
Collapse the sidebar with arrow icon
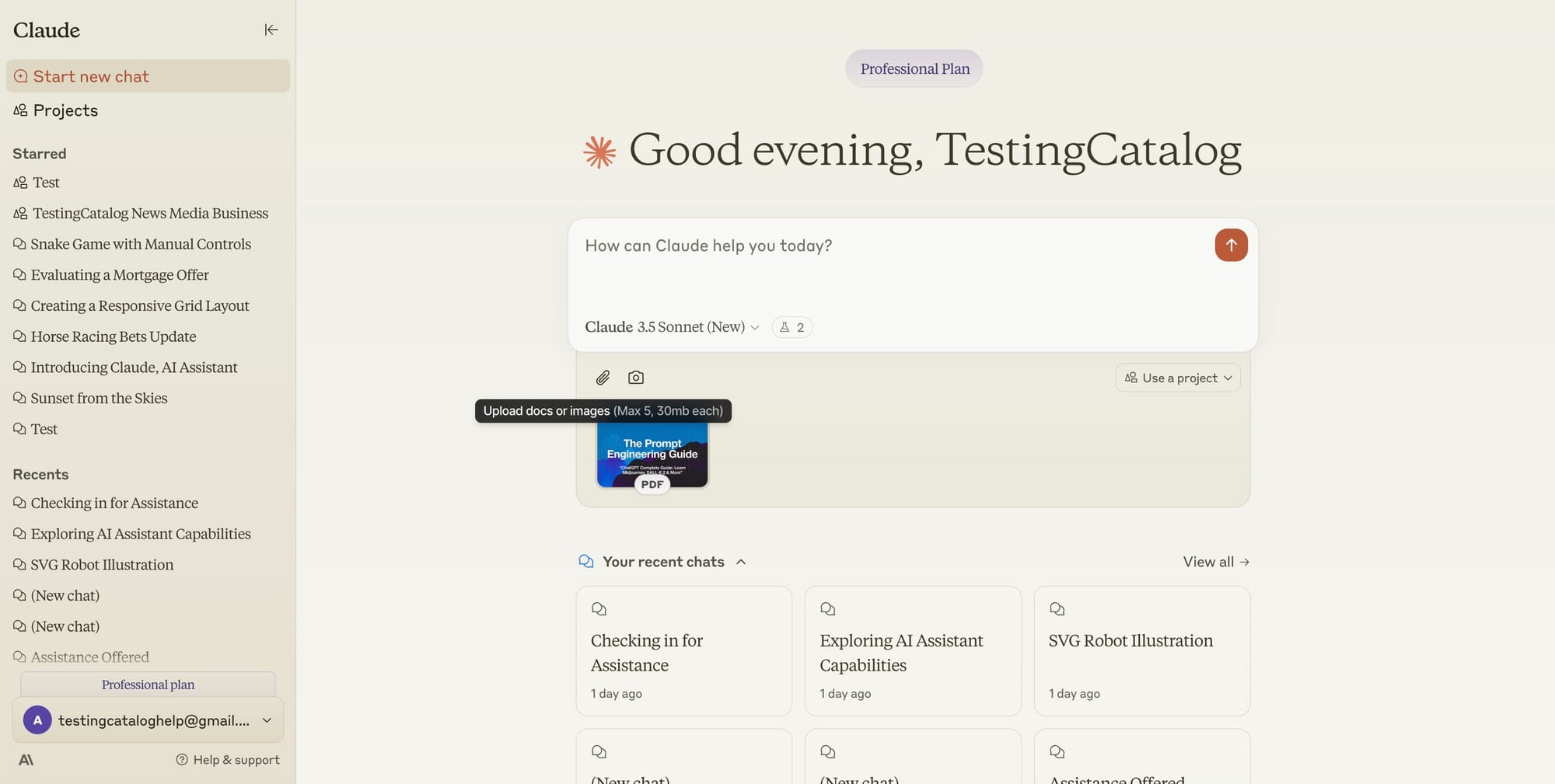coord(271,30)
